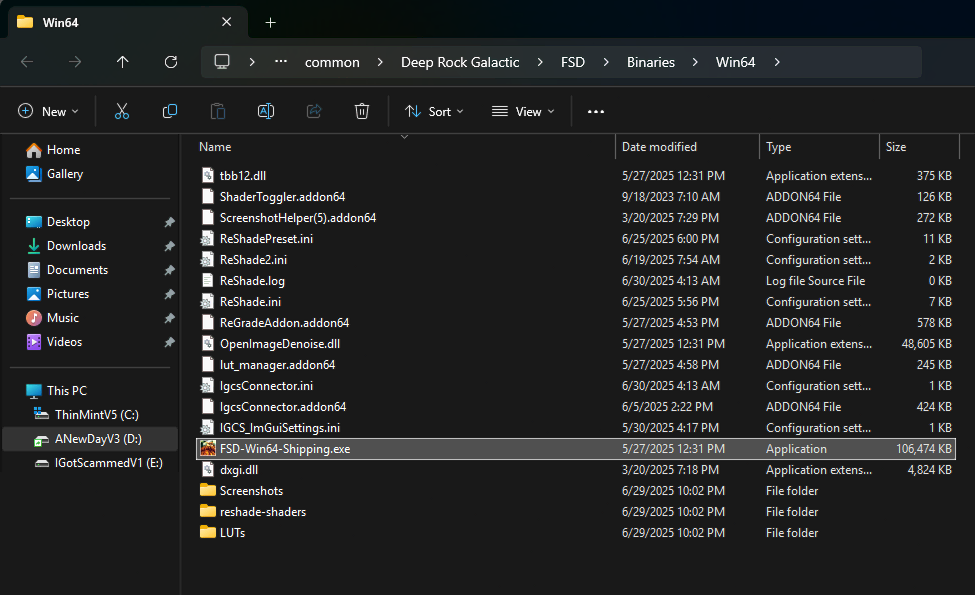Go back with the left arrow
975x595 pixels.
27,62
